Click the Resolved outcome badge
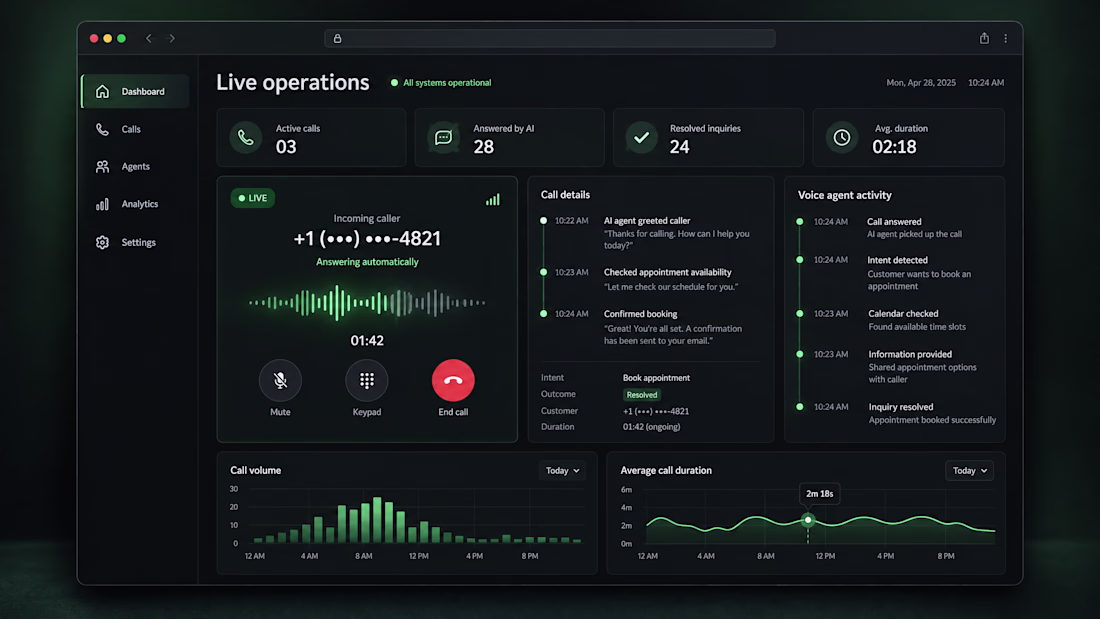Screen dimensions: 1100x619 (642, 395)
